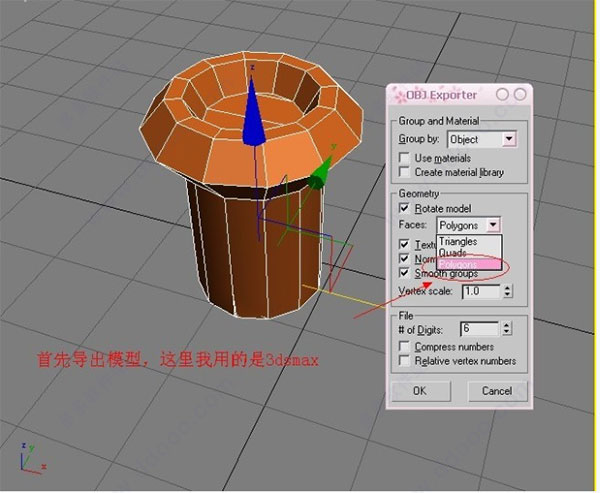Toggle the Rotate model checkbox
Image resolution: width=600 pixels, height=493 pixels.
[404, 208]
